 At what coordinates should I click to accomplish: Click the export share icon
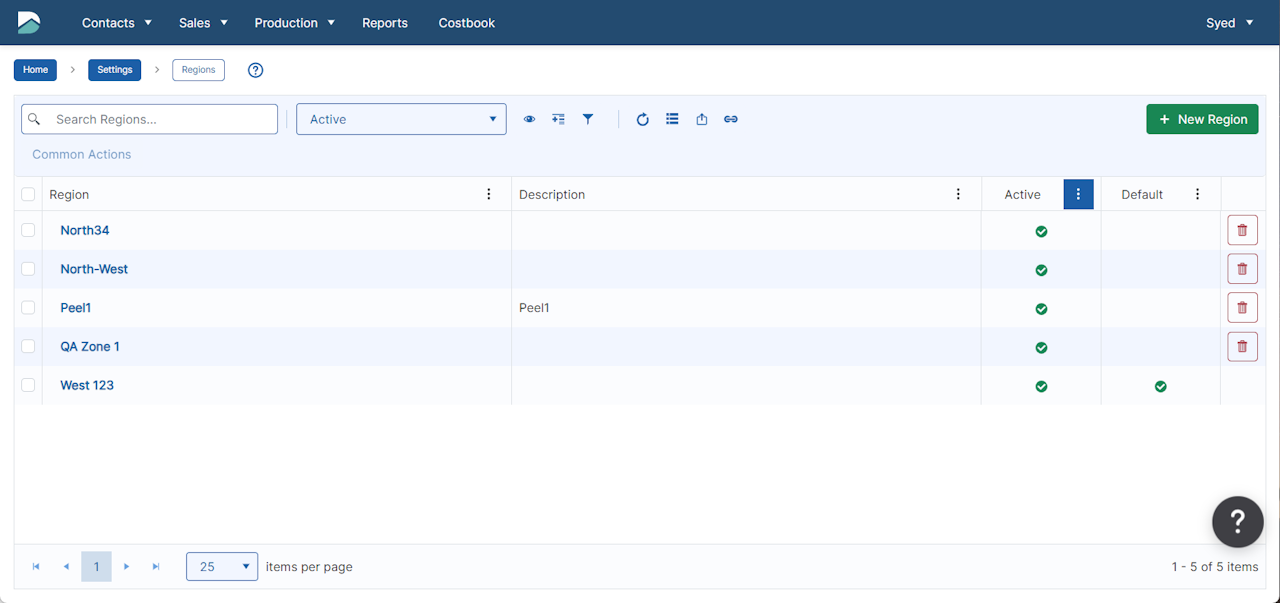point(702,119)
